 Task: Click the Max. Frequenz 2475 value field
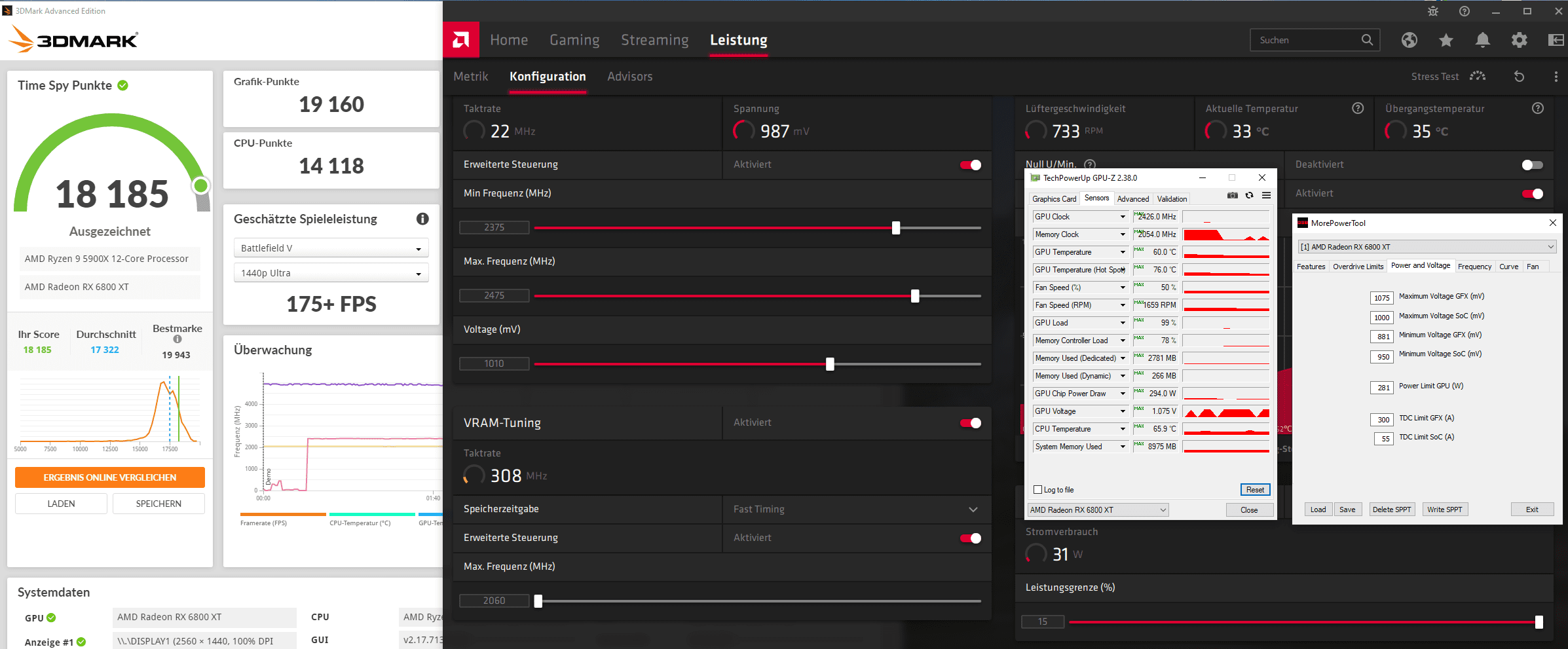point(495,295)
